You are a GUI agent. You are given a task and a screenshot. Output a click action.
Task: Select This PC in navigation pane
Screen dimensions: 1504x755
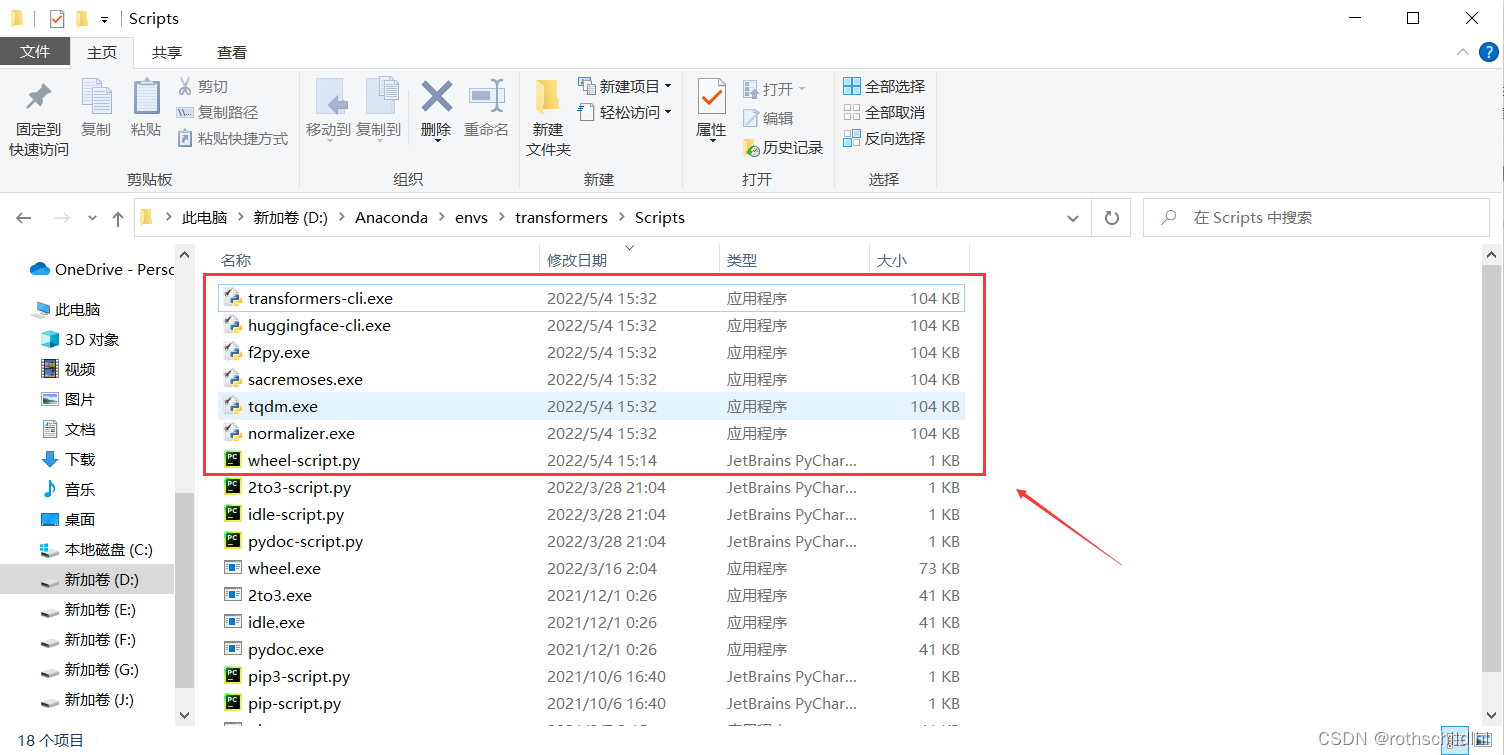click(68, 310)
